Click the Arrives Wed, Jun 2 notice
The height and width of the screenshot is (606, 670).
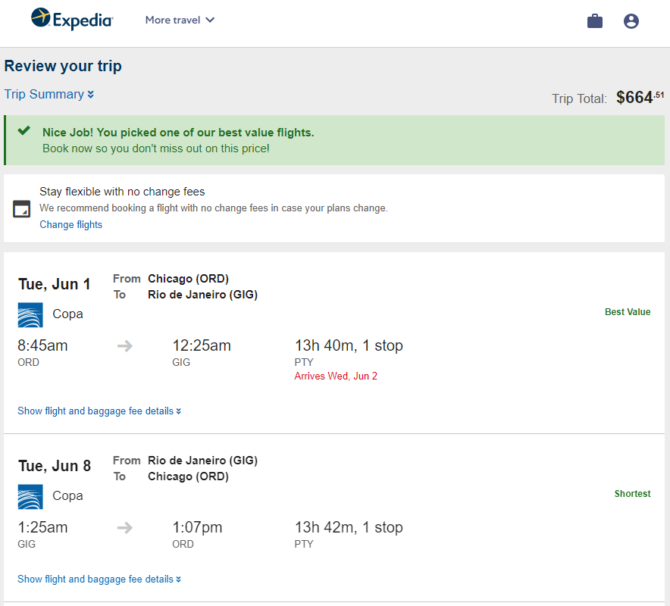336,376
